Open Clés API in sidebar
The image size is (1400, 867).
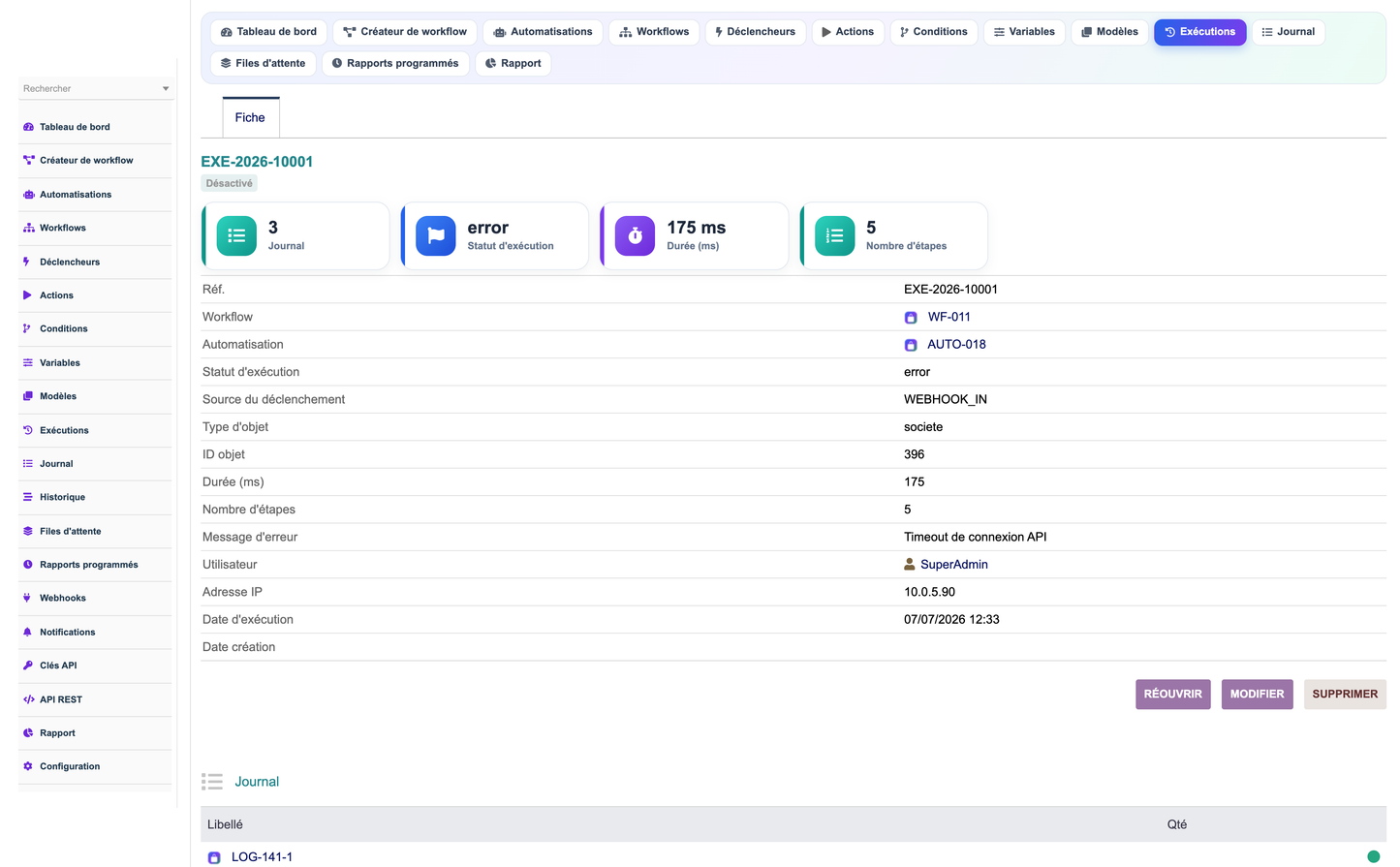point(58,666)
